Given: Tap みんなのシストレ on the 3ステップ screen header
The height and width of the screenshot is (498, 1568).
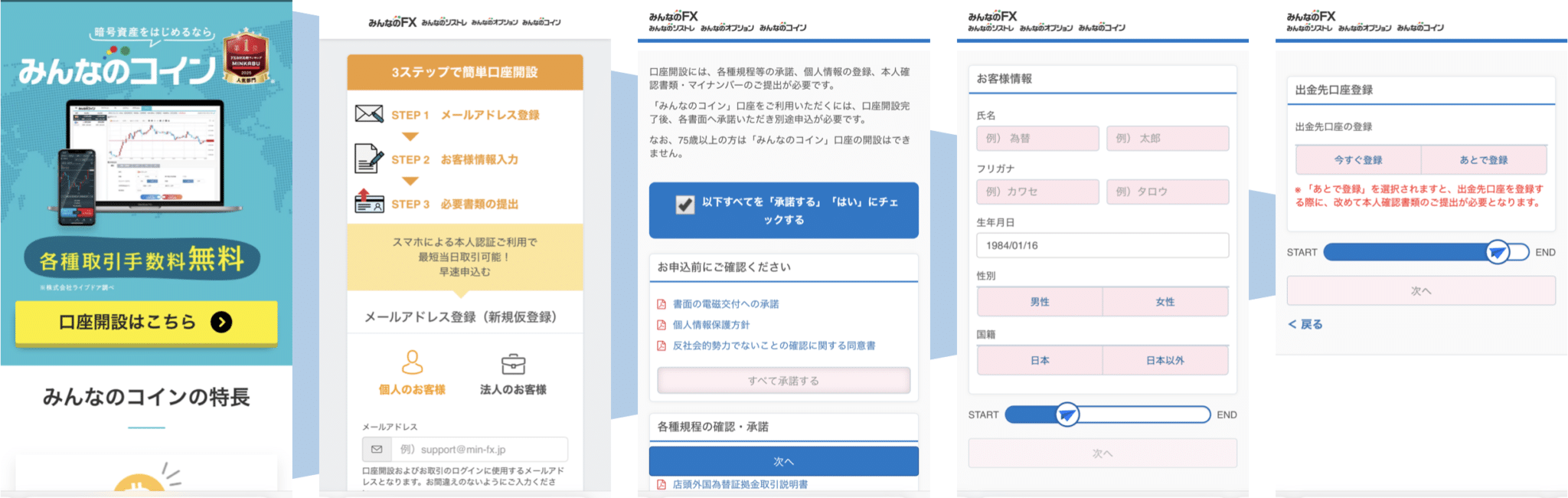Looking at the screenshot, I should [444, 23].
